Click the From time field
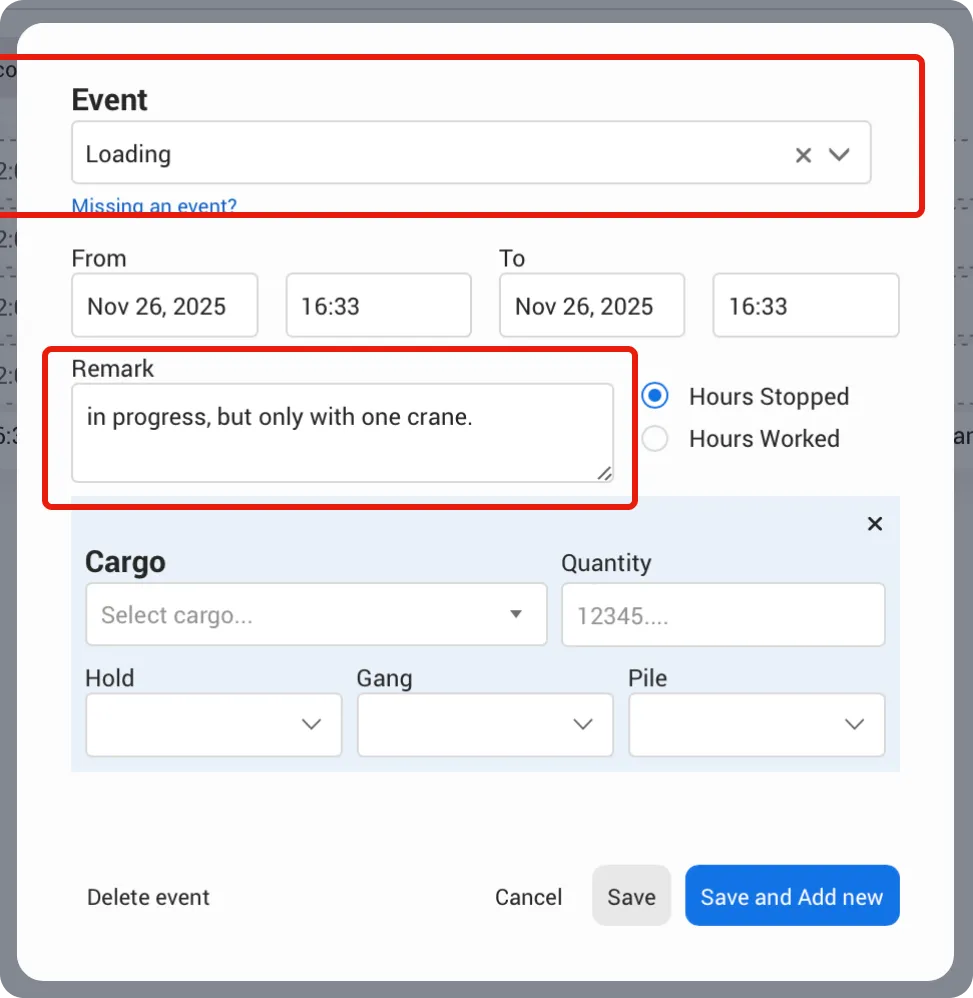This screenshot has width=973, height=998. pyautogui.click(x=379, y=306)
